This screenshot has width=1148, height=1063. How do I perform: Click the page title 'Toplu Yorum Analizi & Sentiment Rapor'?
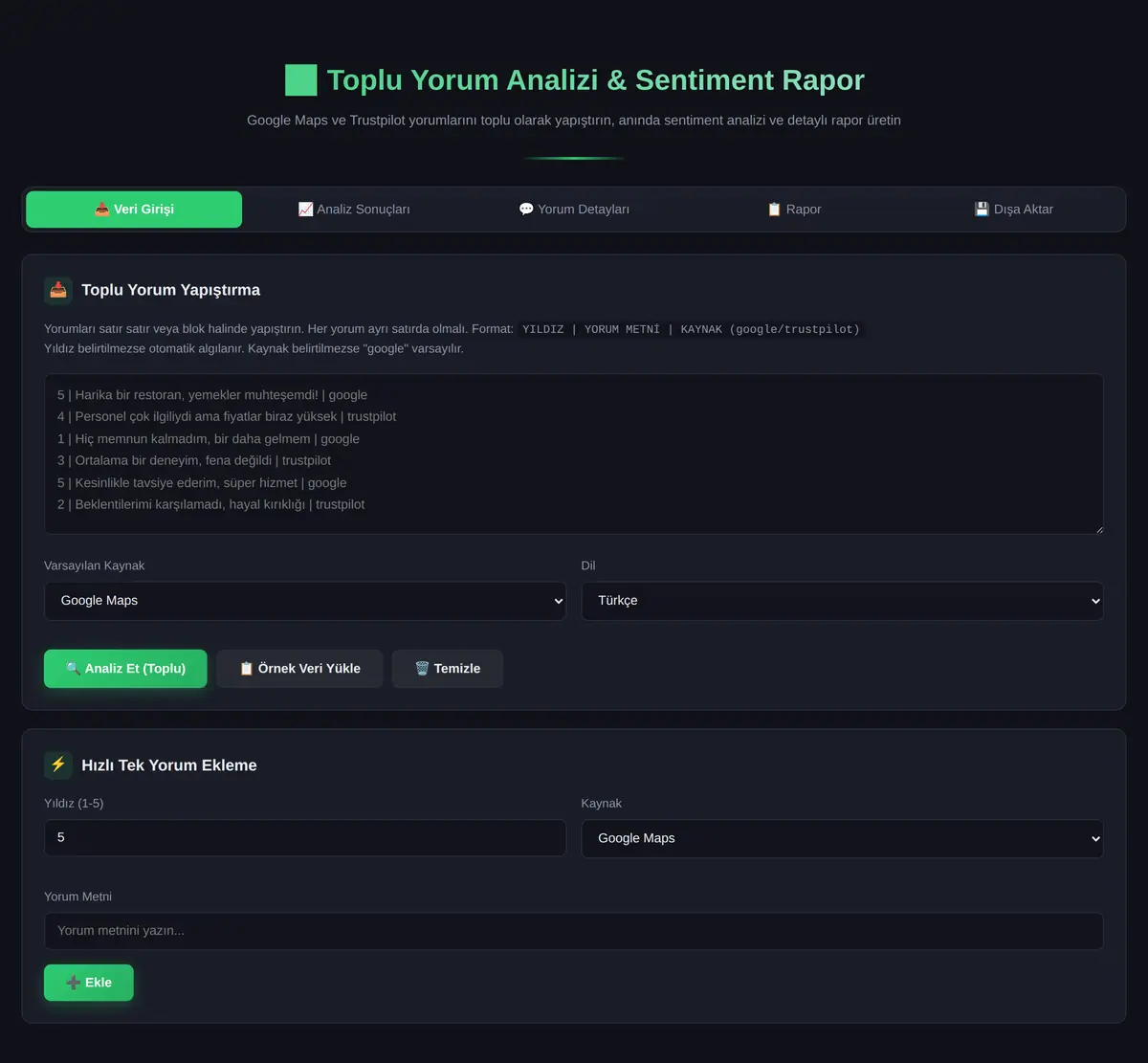point(595,80)
